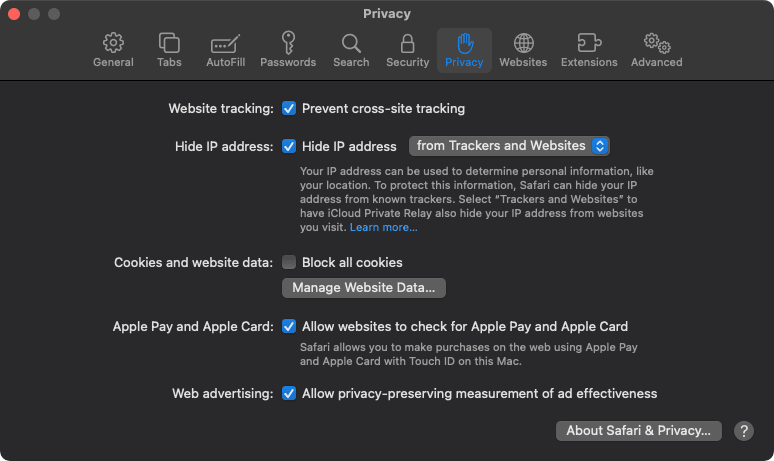Image resolution: width=774 pixels, height=461 pixels.
Task: Toggle Allow websites to check for Apple Pay
Action: pyautogui.click(x=289, y=326)
